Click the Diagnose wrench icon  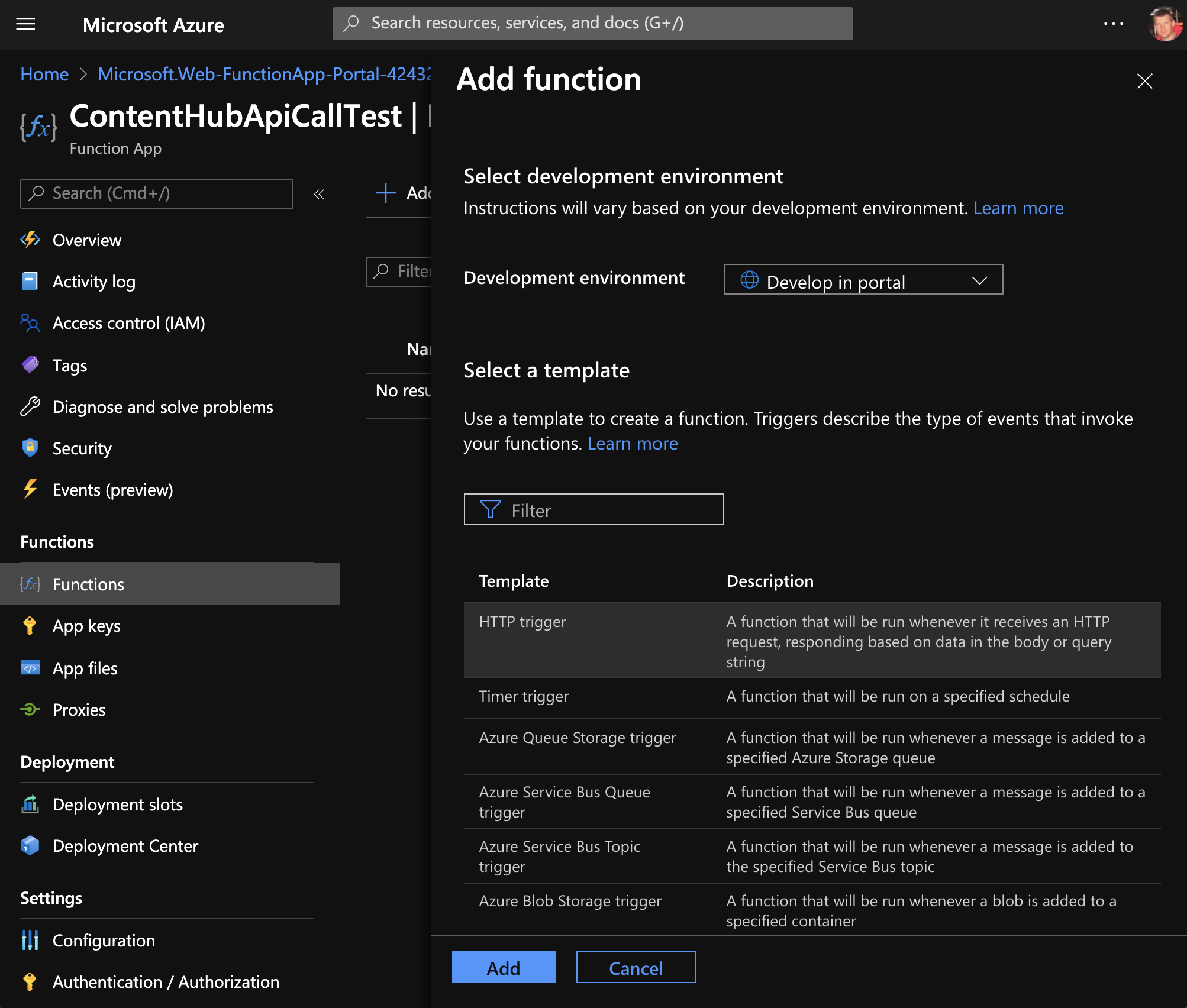30,406
